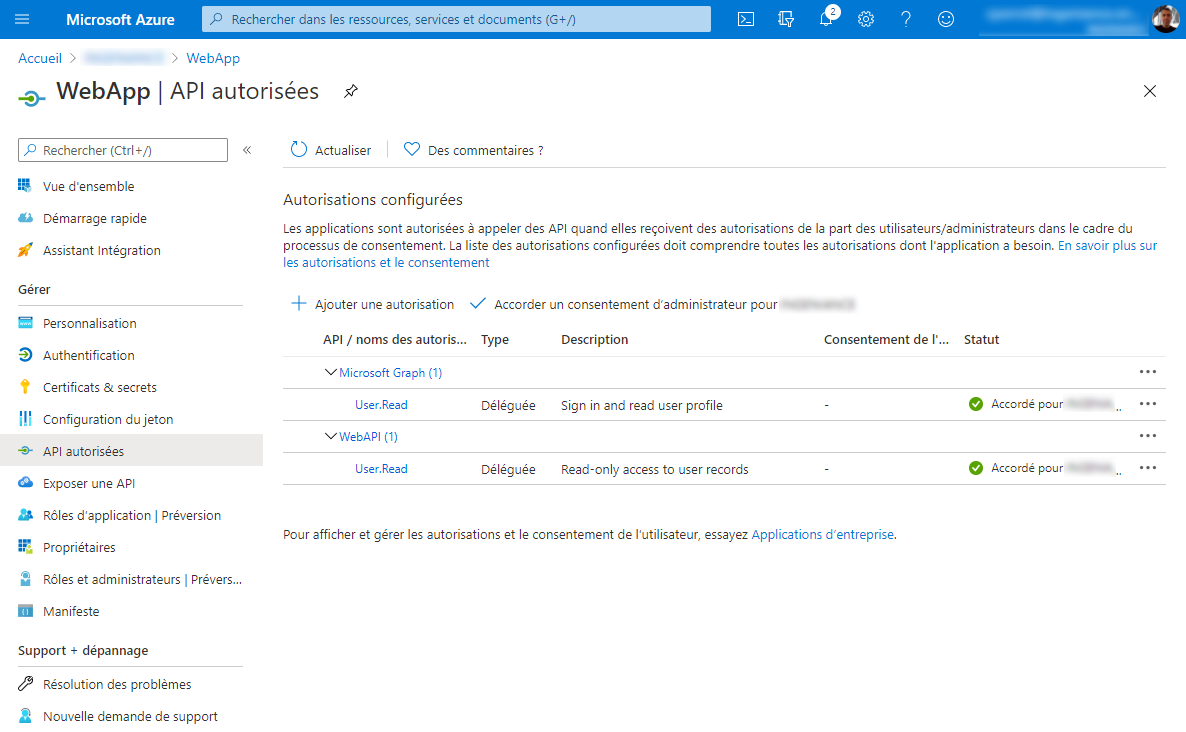Open the portal hamburger menu
The width and height of the screenshot is (1186, 732).
[x=22, y=19]
